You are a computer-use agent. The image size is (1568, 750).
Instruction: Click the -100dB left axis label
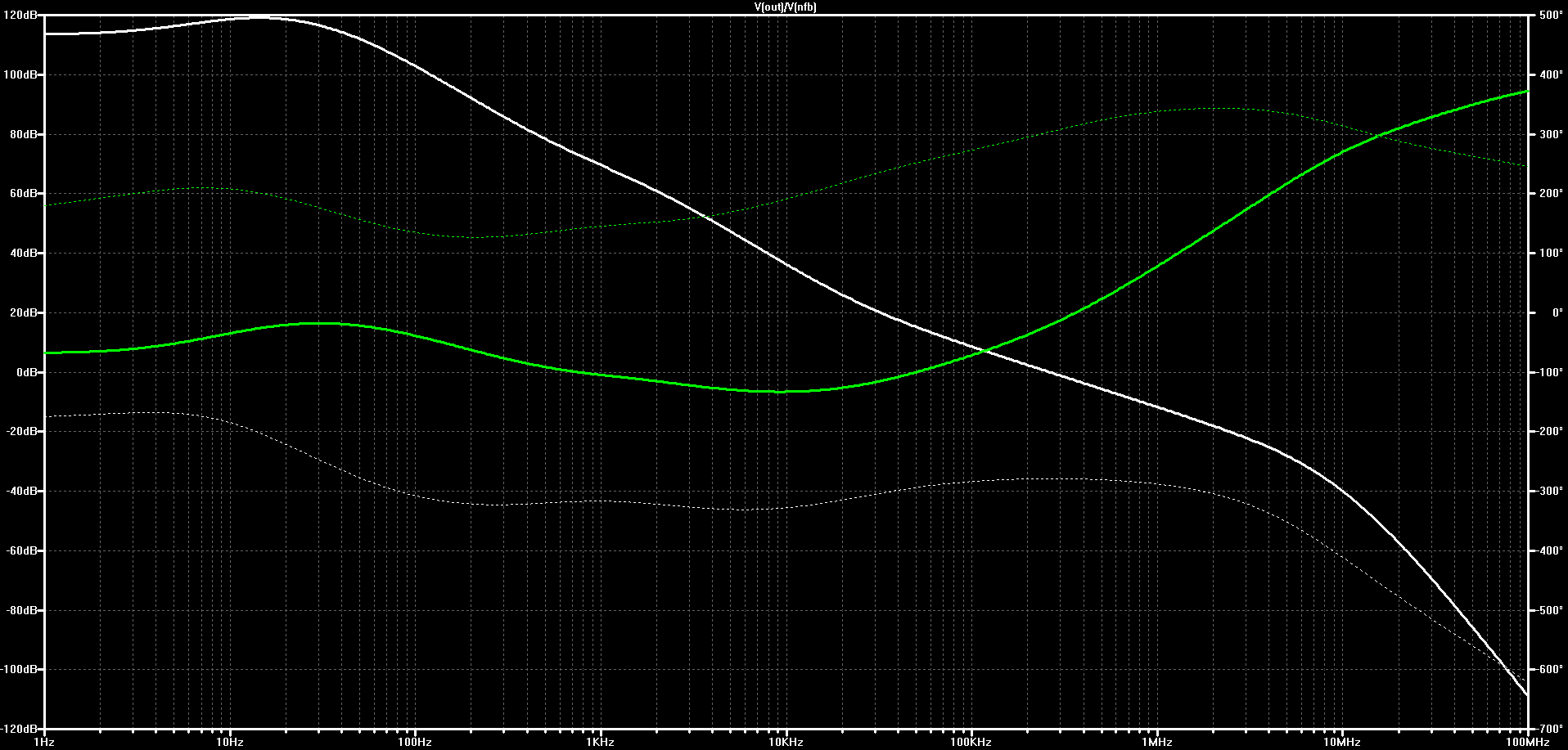coord(19,669)
